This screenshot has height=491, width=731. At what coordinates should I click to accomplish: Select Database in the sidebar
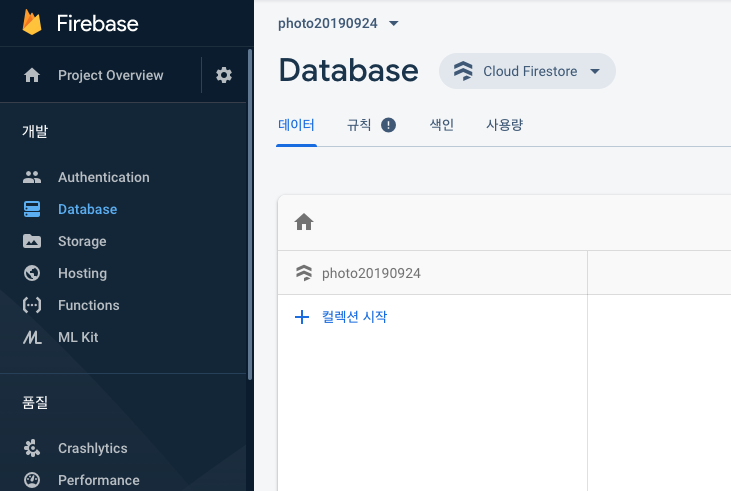[88, 209]
